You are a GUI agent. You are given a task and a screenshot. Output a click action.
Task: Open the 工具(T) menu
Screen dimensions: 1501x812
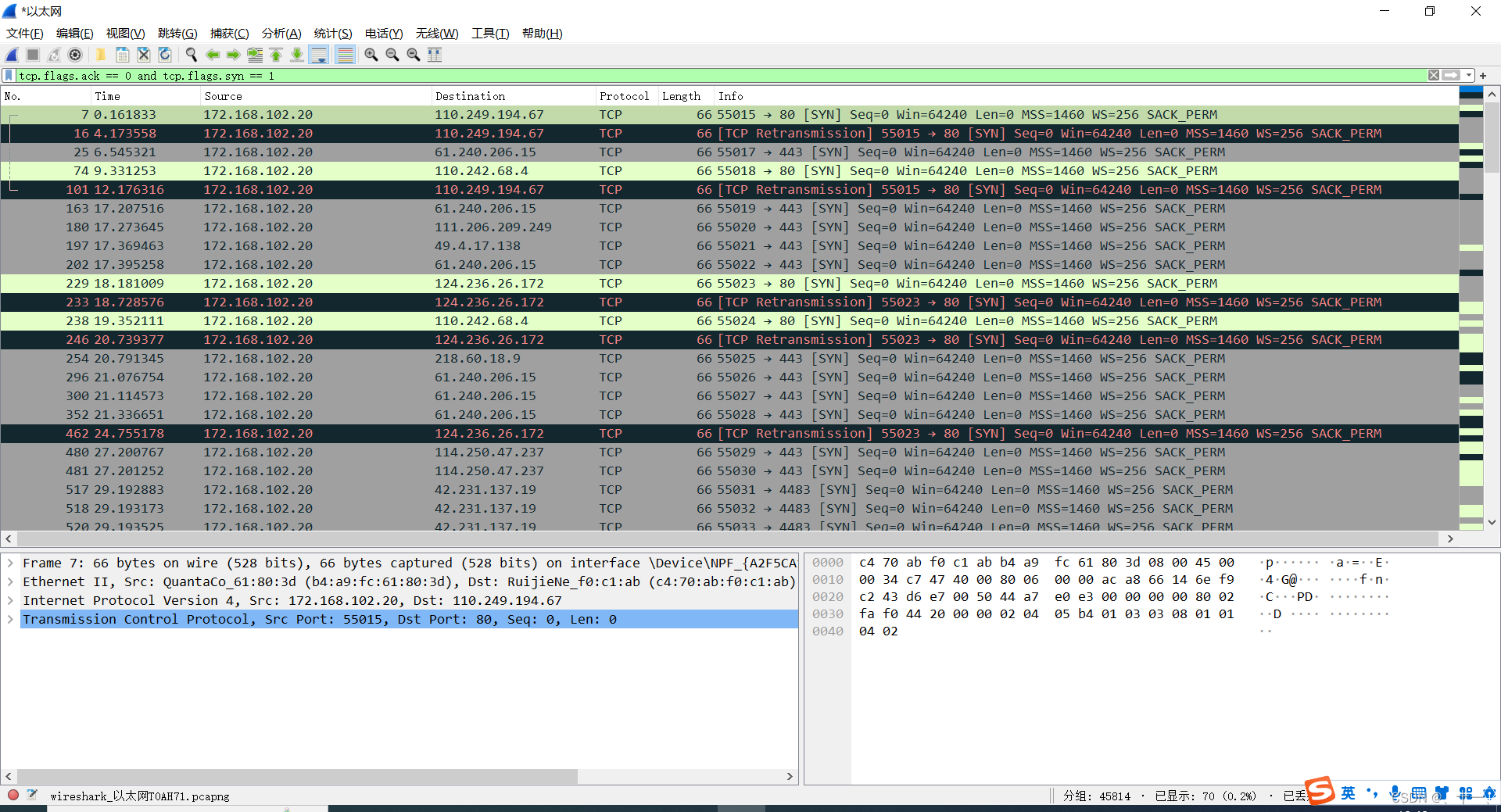[490, 34]
